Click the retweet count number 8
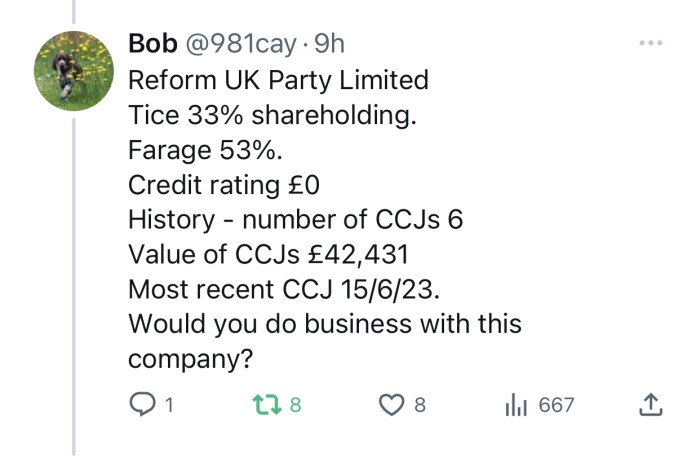700x457 pixels. [x=296, y=405]
